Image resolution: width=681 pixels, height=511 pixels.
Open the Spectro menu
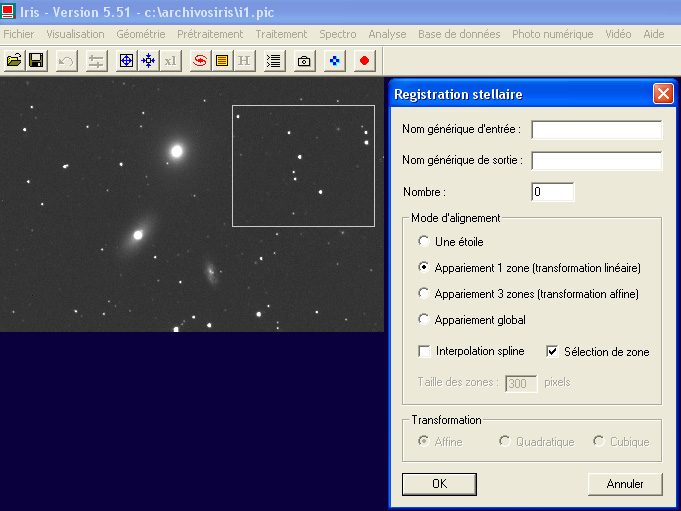point(338,34)
